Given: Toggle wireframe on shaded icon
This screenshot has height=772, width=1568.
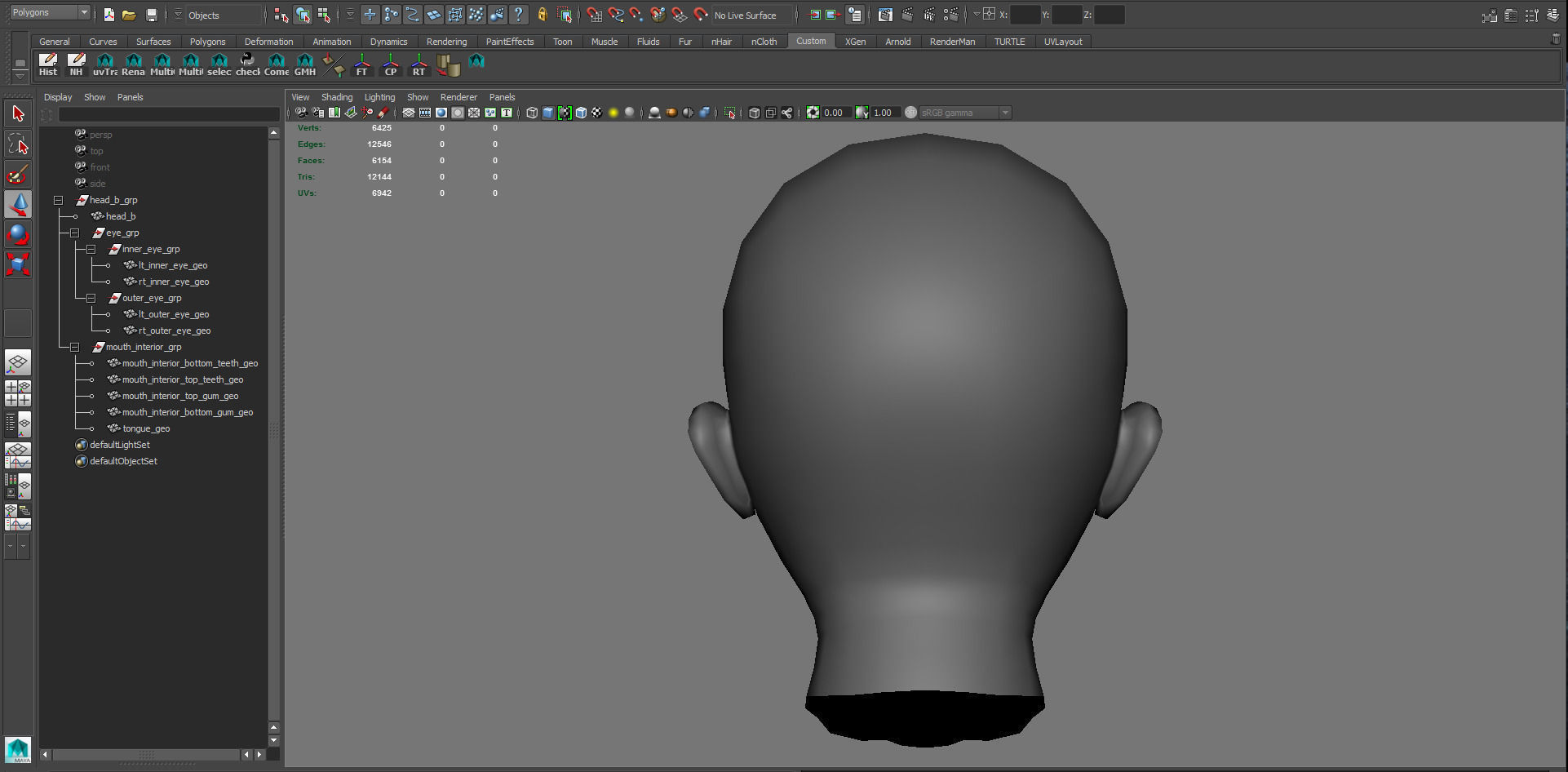Looking at the screenshot, I should pyautogui.click(x=581, y=113).
